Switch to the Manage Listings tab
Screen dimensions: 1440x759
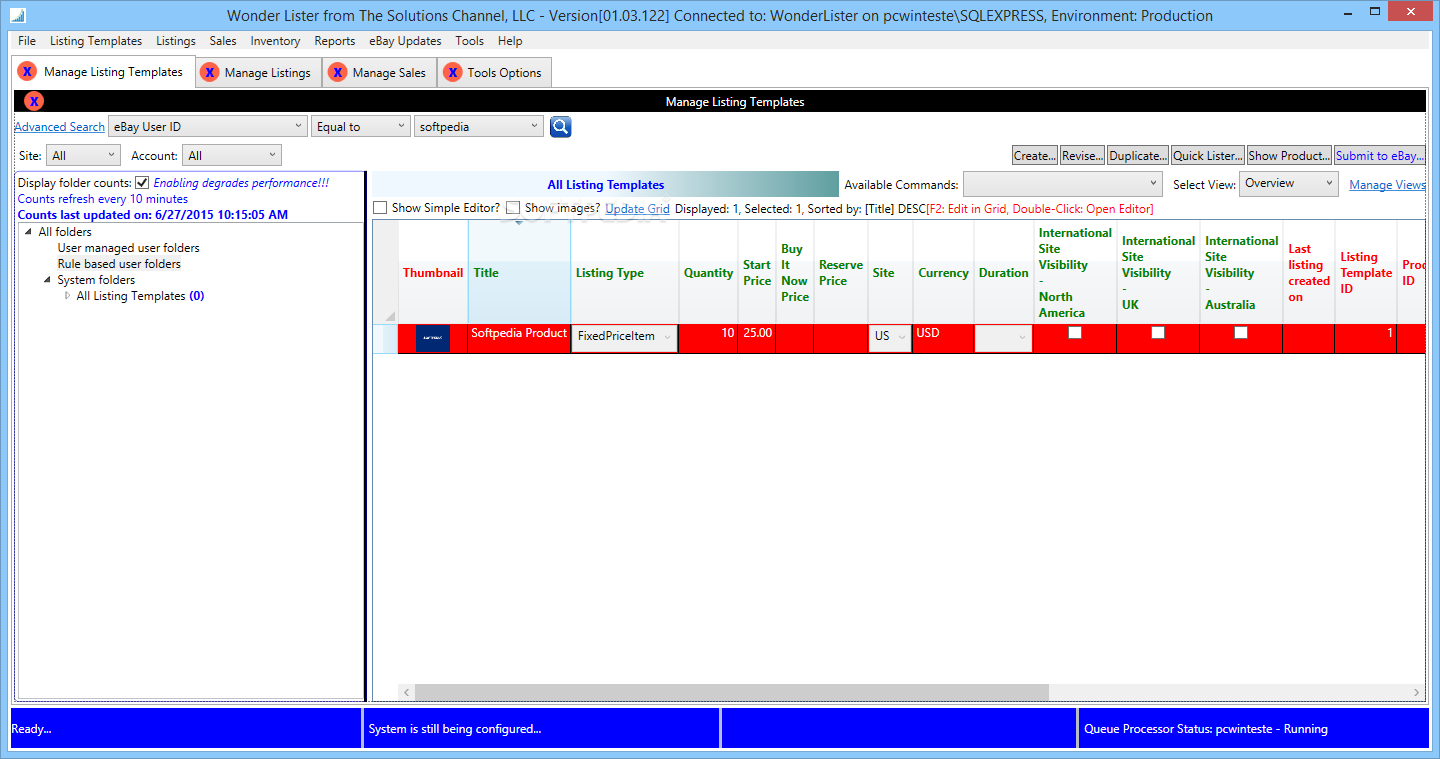259,73
